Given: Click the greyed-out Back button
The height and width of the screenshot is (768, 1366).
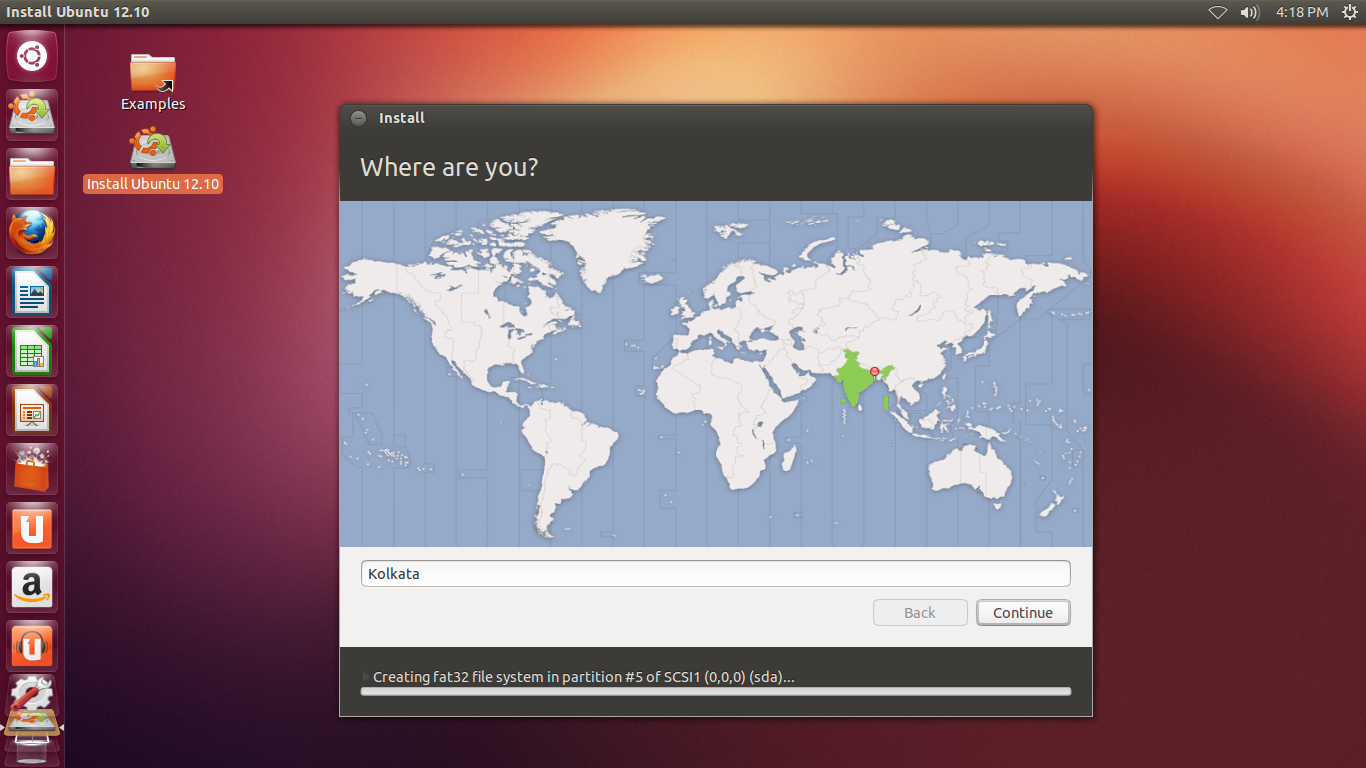Looking at the screenshot, I should (920, 613).
